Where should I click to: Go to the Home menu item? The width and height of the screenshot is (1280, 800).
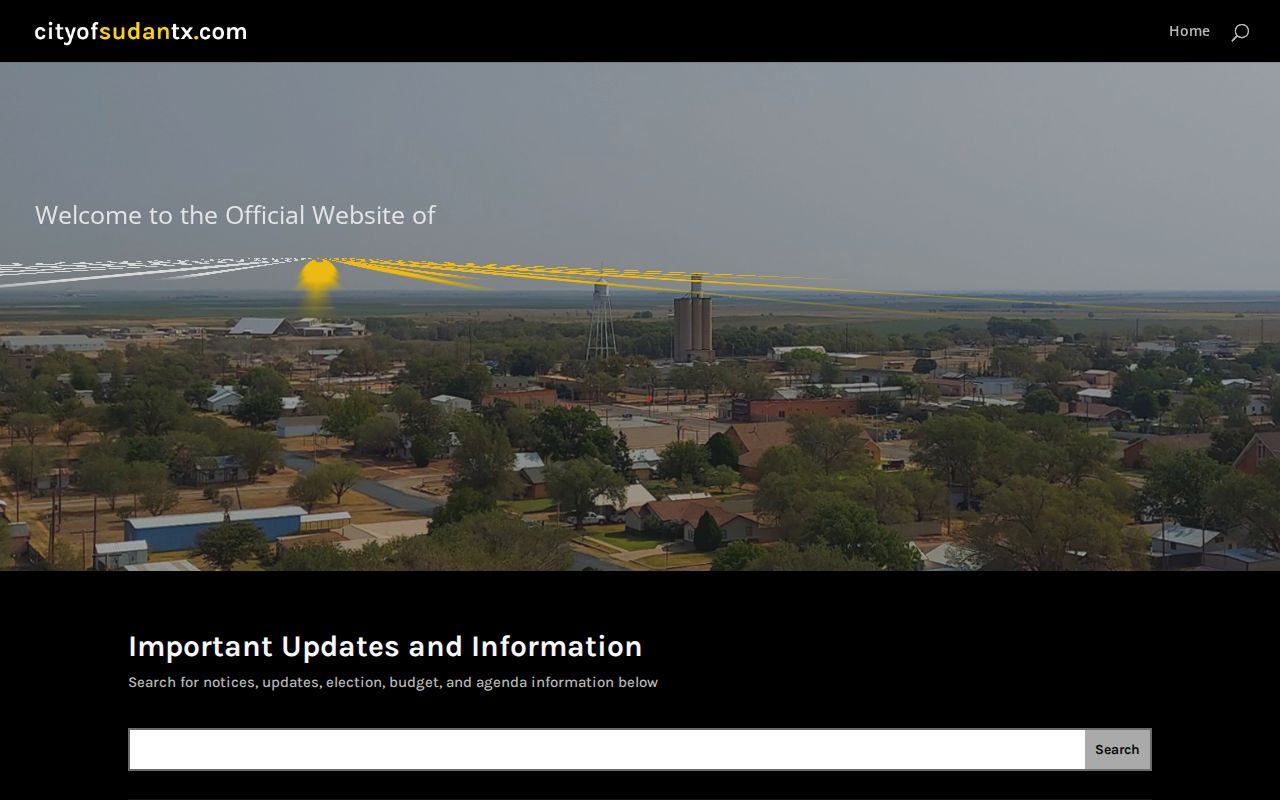click(x=1189, y=31)
